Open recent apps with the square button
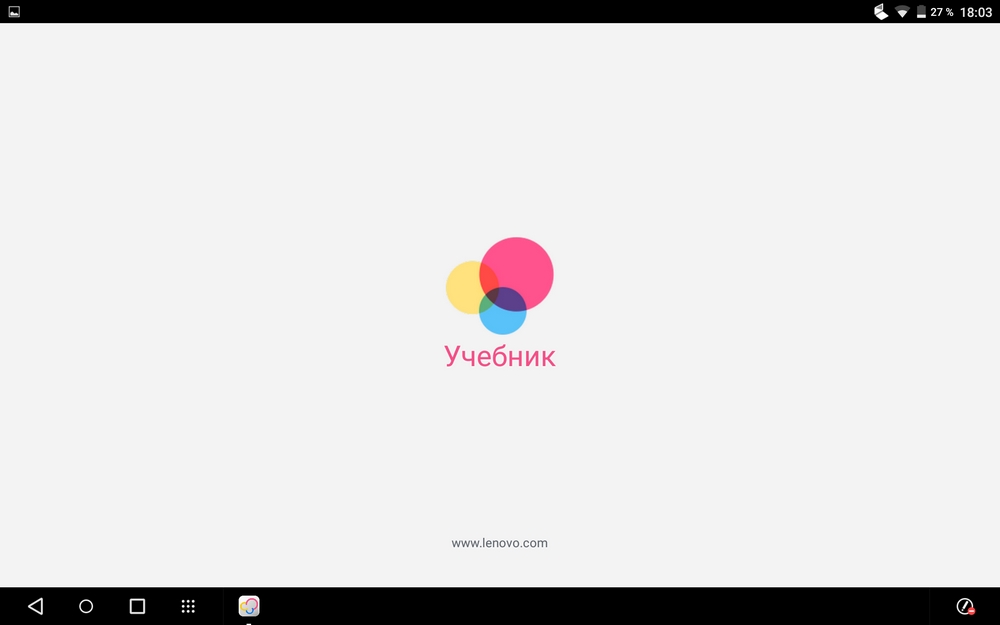 [x=137, y=606]
